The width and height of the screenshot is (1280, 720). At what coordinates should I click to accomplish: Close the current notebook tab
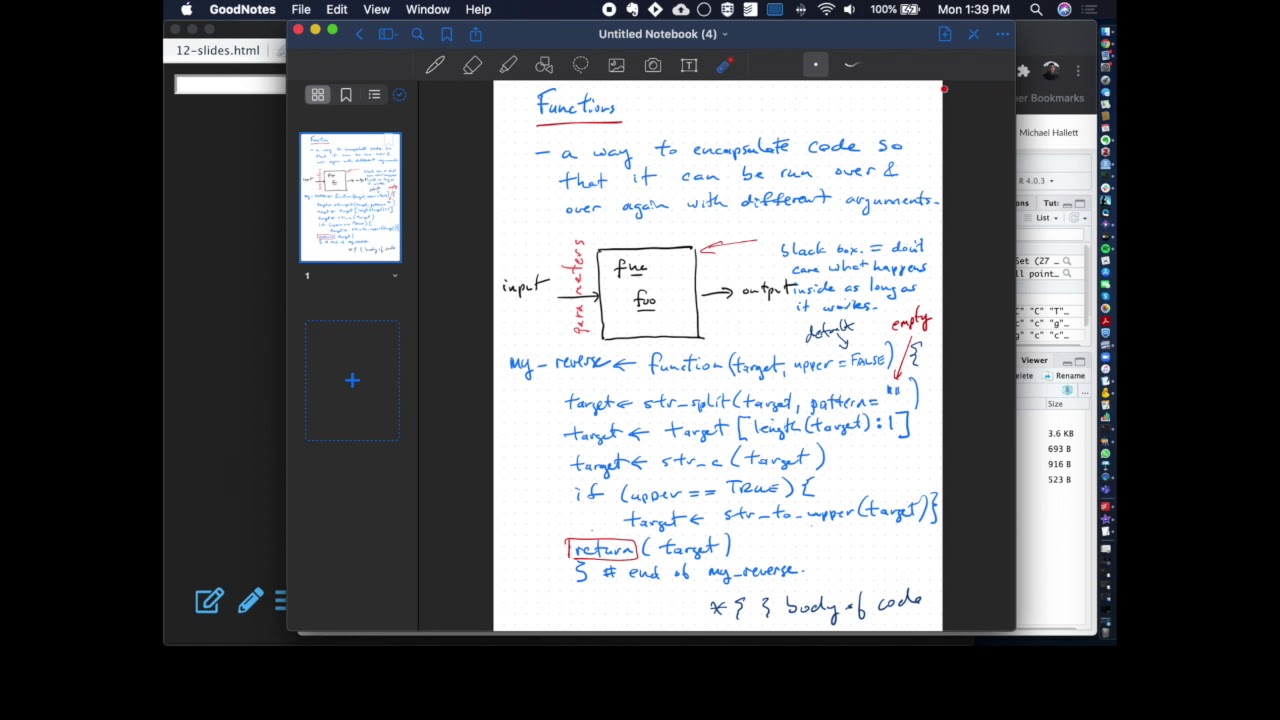click(974, 34)
